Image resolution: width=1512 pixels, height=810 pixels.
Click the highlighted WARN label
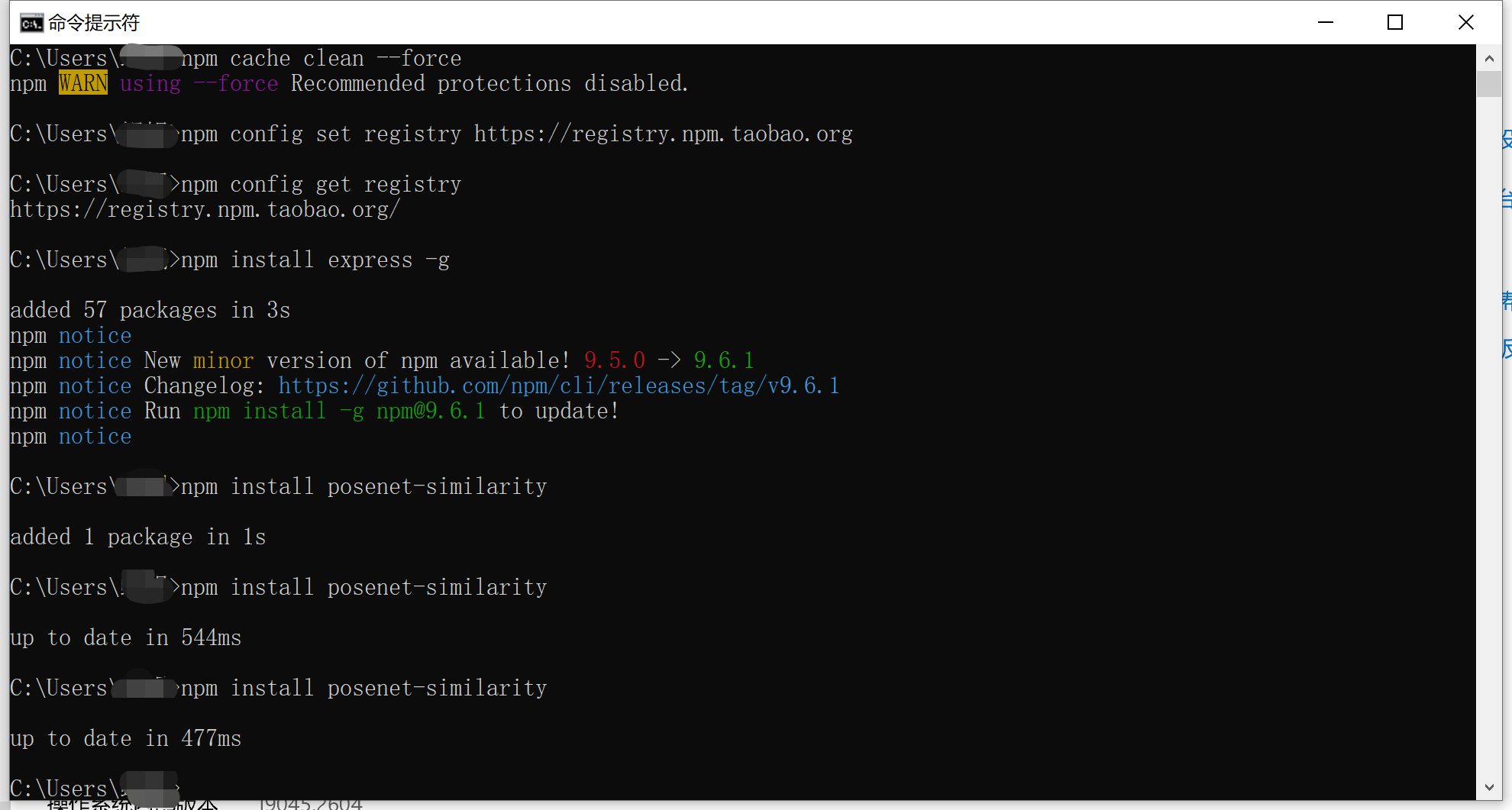point(82,83)
